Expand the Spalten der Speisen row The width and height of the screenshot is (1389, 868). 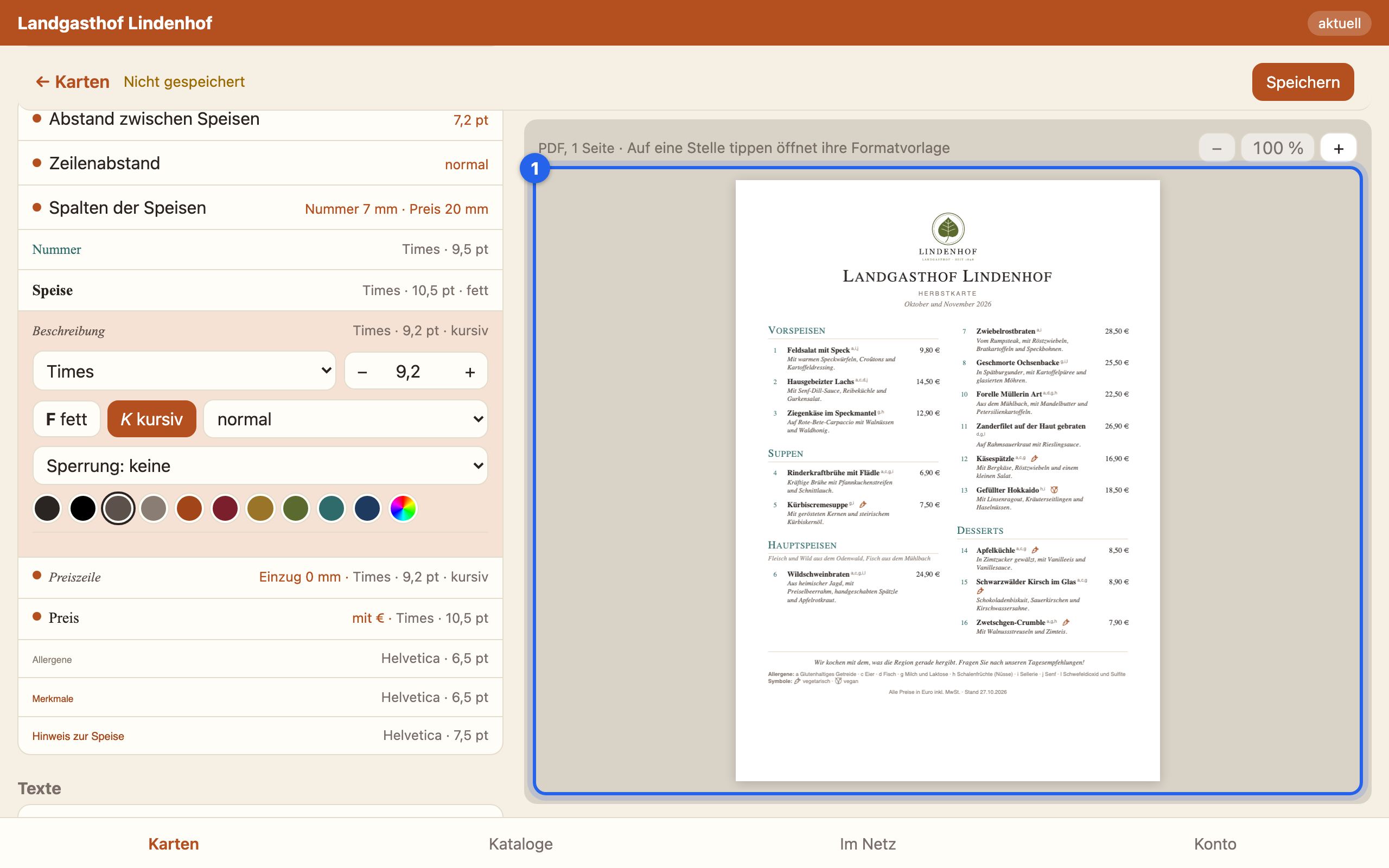tap(260, 208)
